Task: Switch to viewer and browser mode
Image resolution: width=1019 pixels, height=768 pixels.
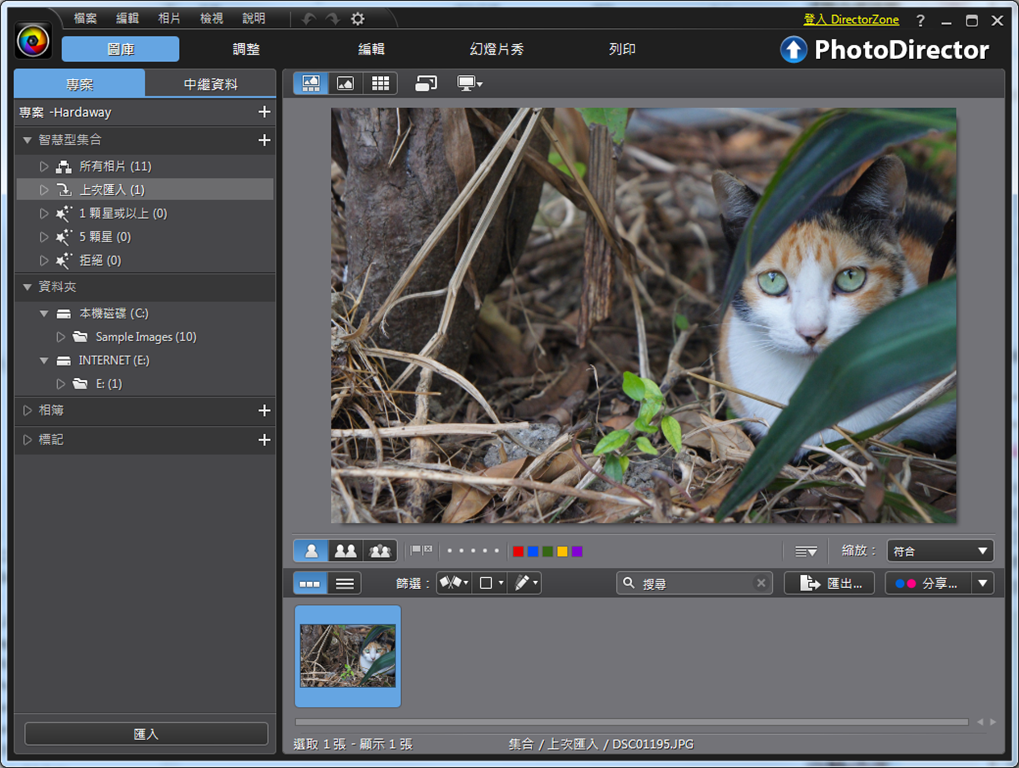Action: (x=311, y=83)
